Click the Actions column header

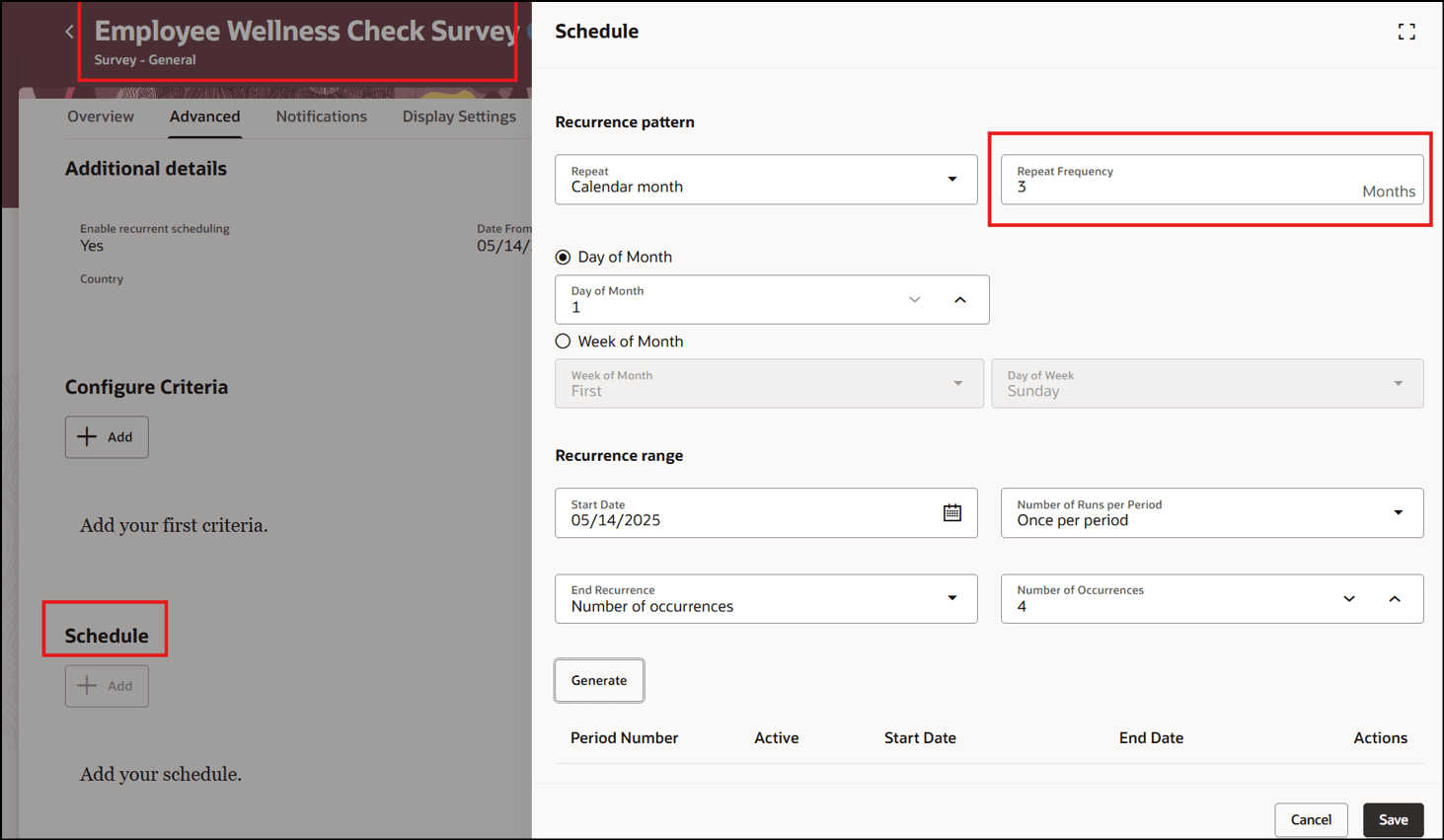(x=1380, y=737)
